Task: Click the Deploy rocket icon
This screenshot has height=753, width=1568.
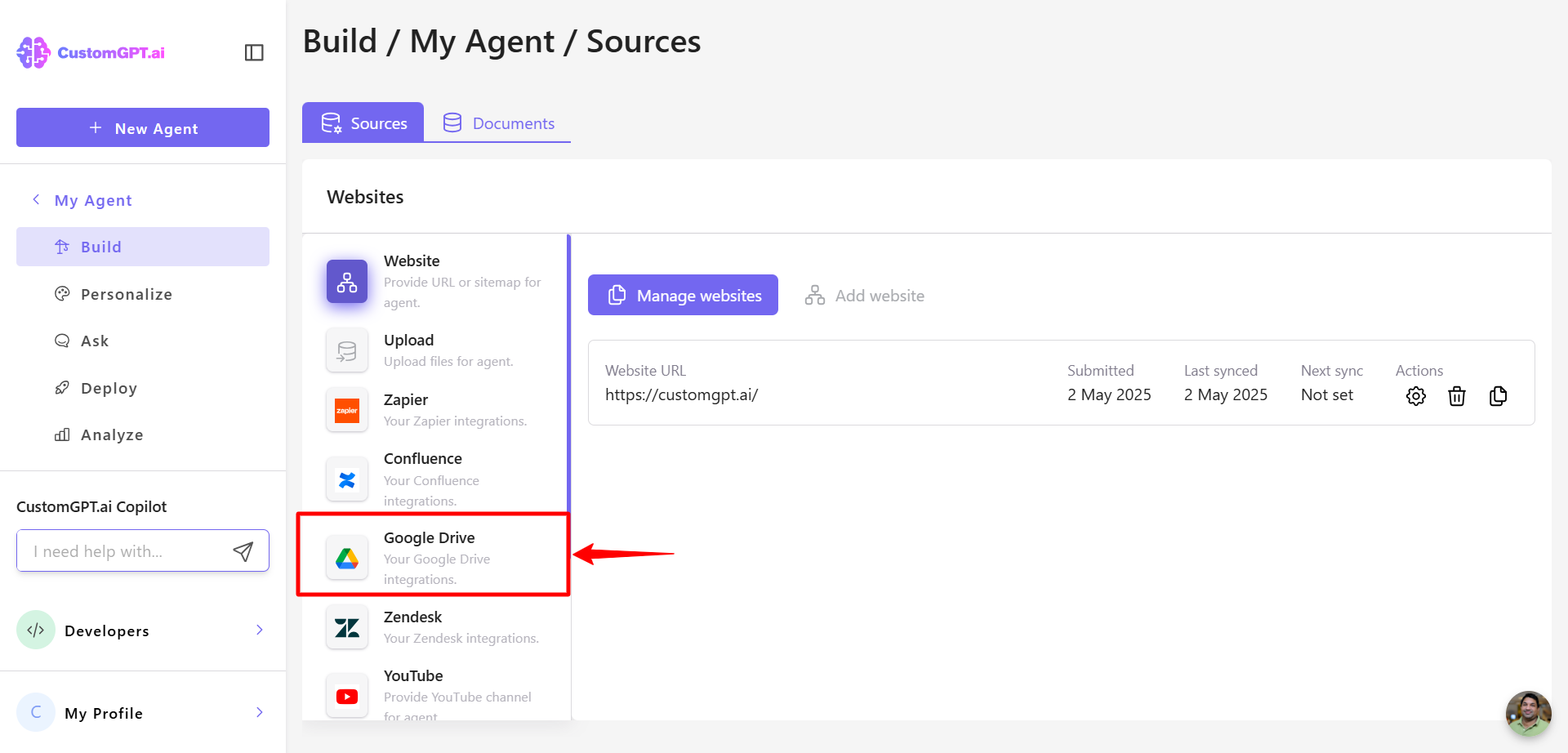Action: pos(62,387)
